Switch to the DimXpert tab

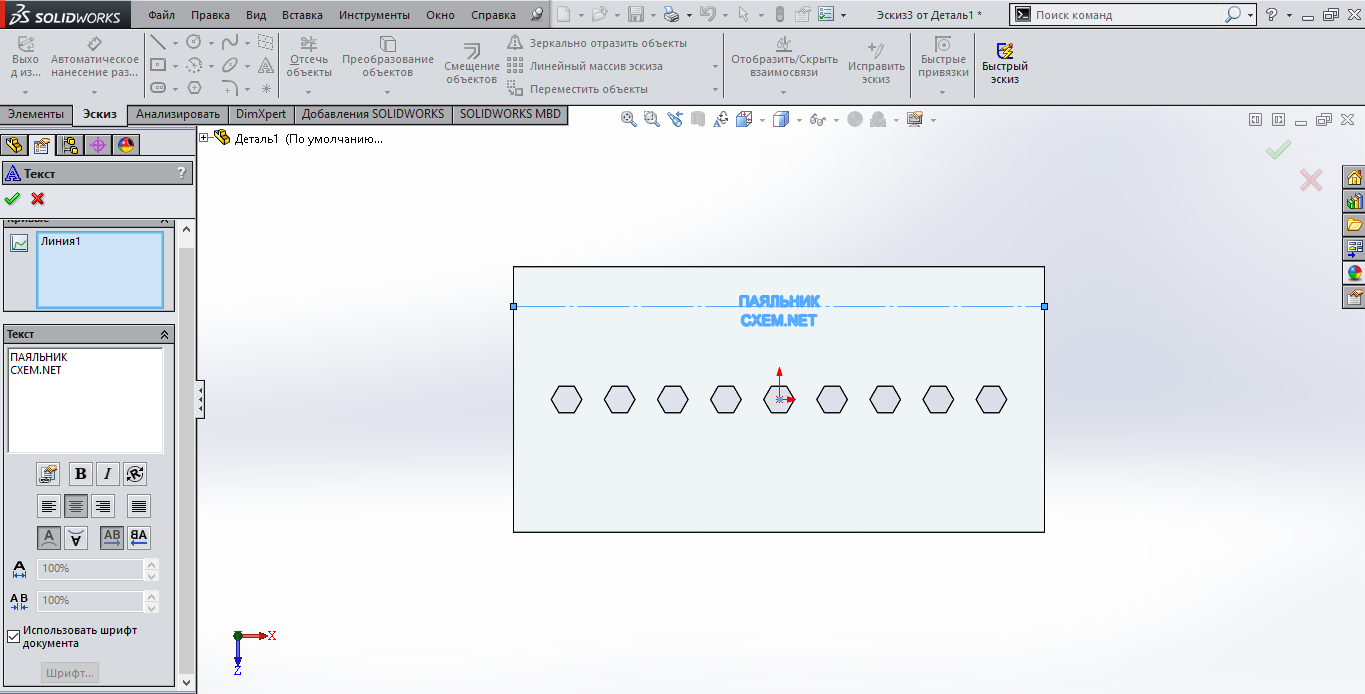261,114
